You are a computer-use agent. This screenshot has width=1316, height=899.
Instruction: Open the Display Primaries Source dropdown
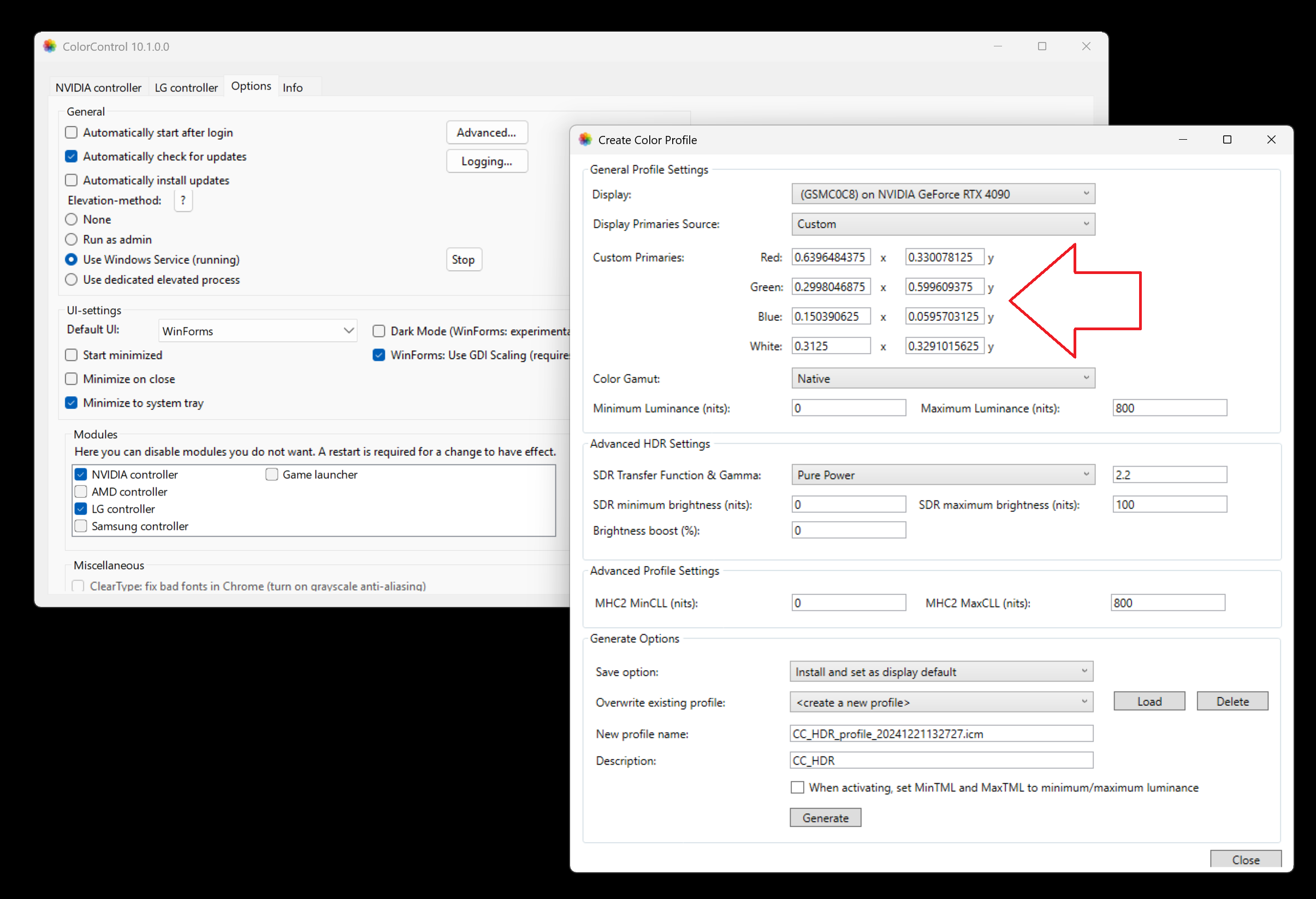[943, 224]
